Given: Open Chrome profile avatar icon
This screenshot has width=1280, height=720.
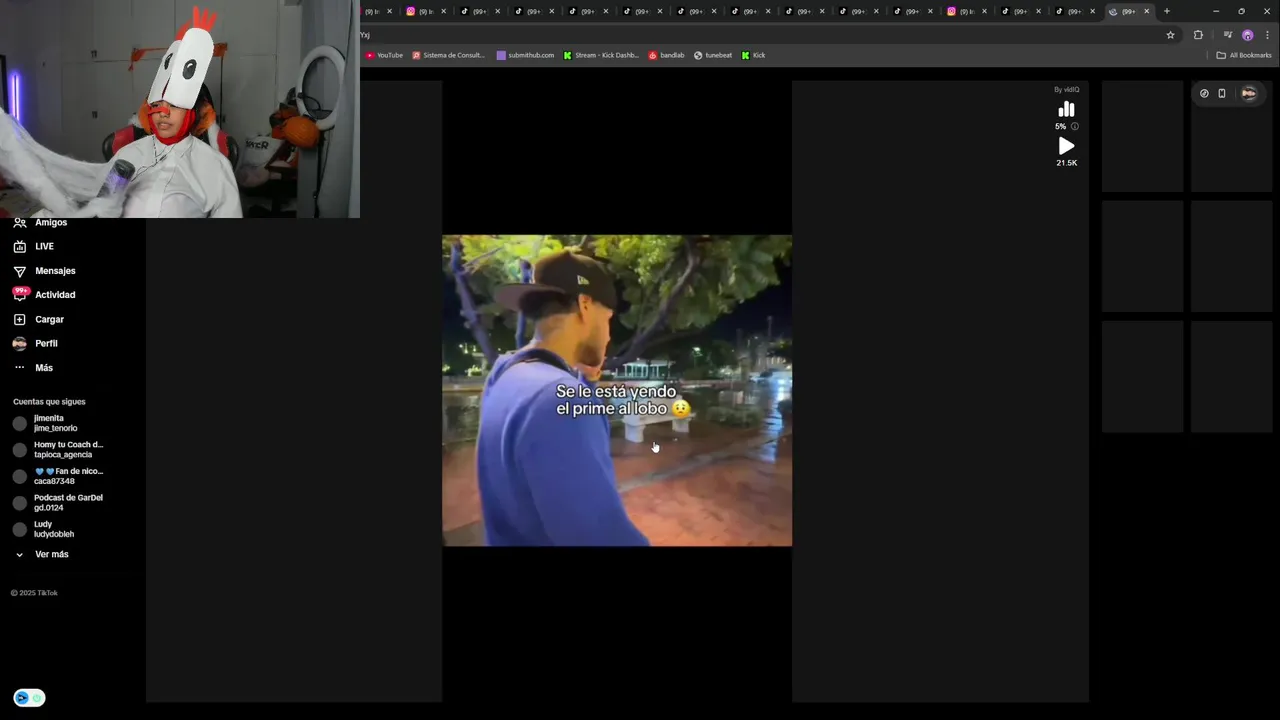Looking at the screenshot, I should click(x=1248, y=35).
